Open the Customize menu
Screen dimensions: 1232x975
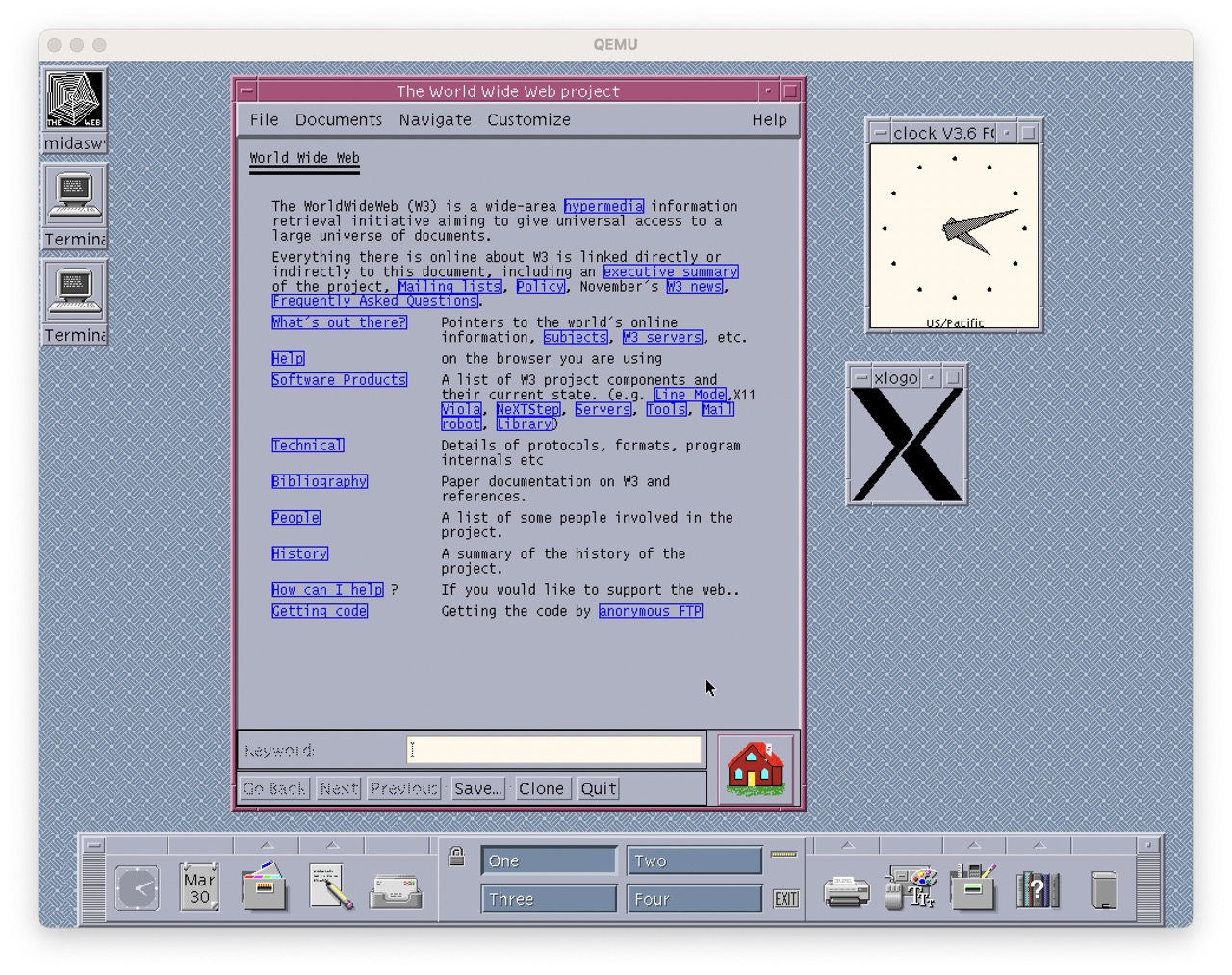coord(528,119)
